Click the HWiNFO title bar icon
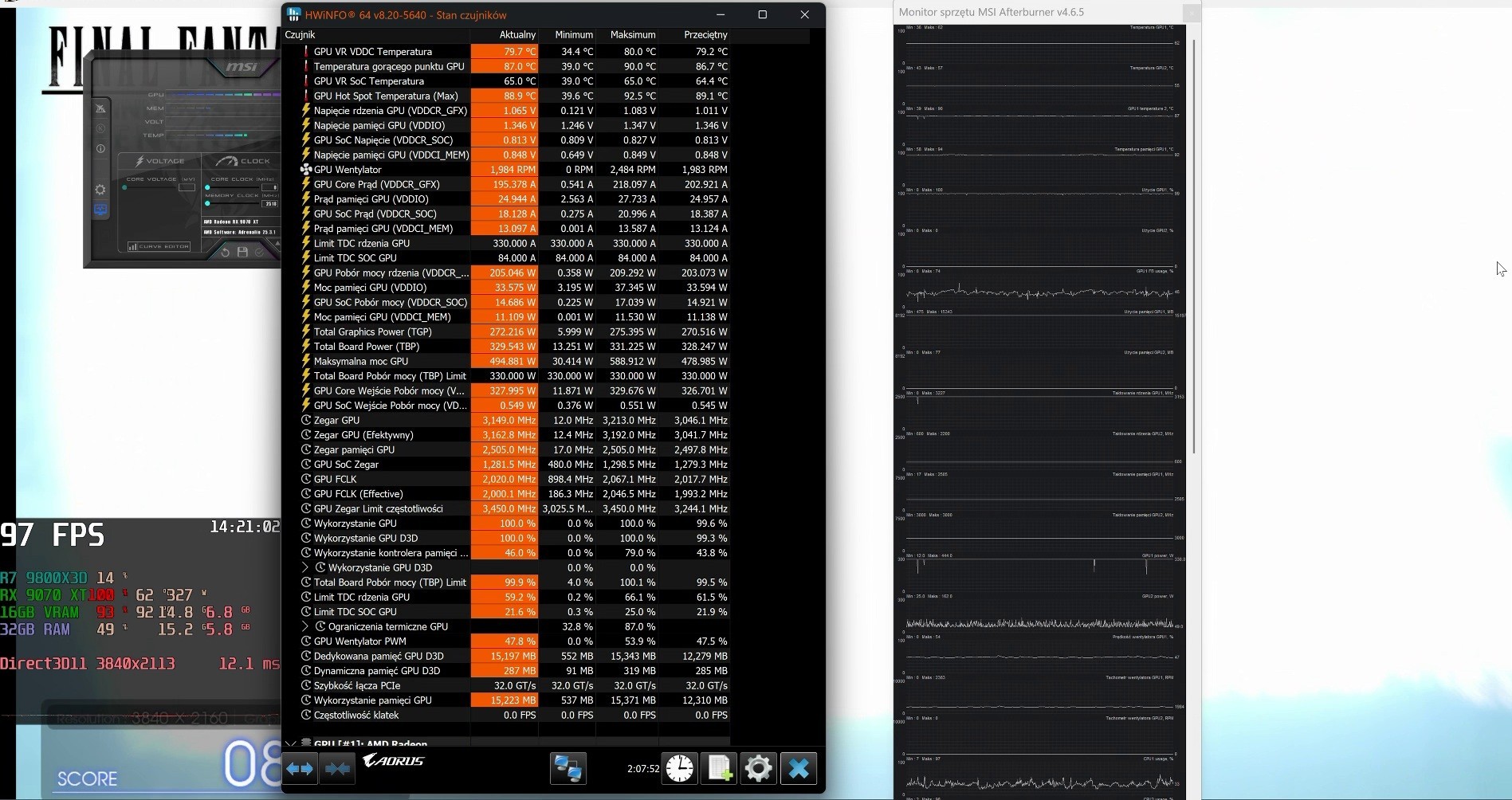Viewport: 1512px width, 800px height. click(x=293, y=14)
